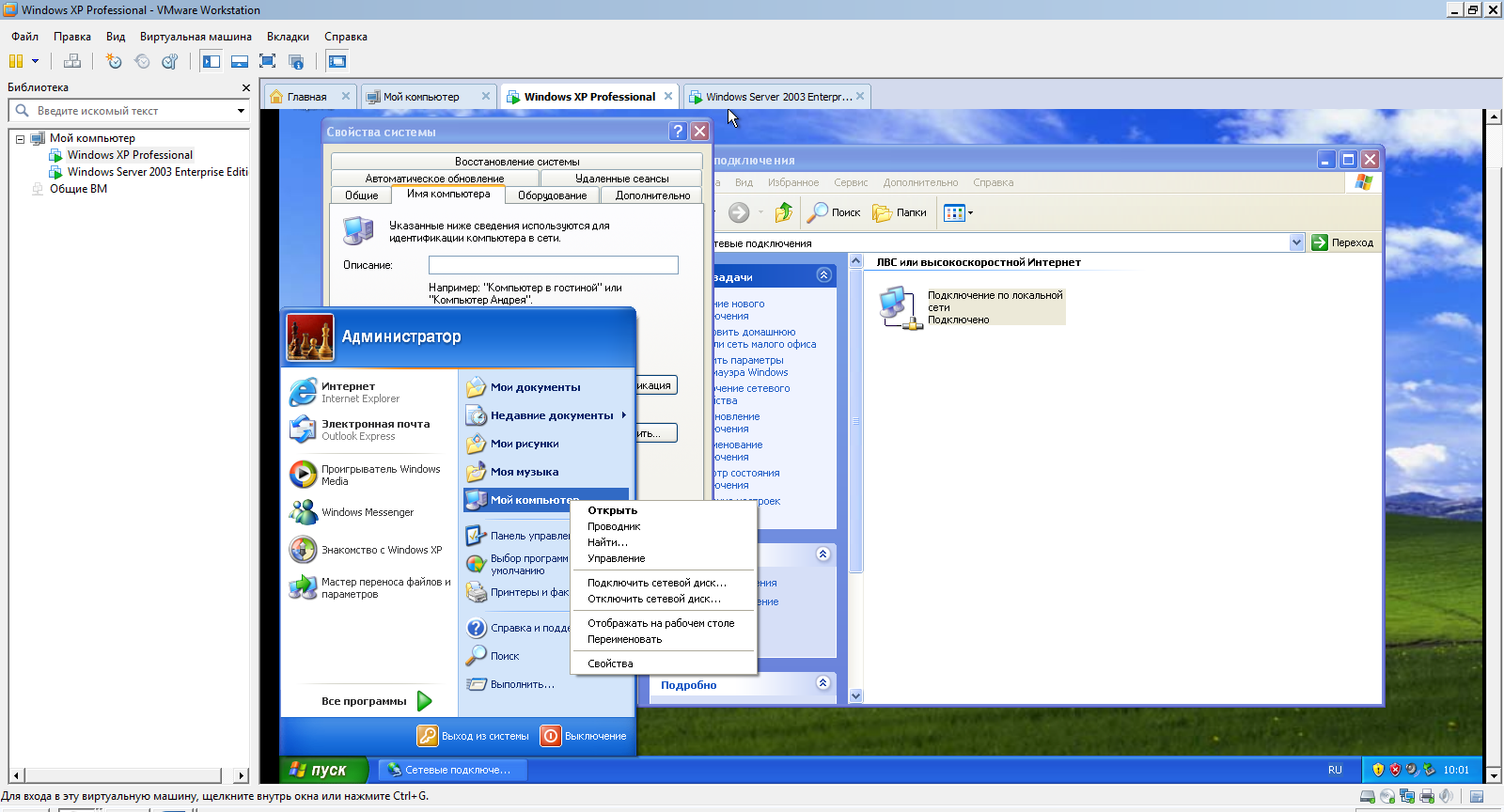Open the library search dropdown arrow

[241, 111]
